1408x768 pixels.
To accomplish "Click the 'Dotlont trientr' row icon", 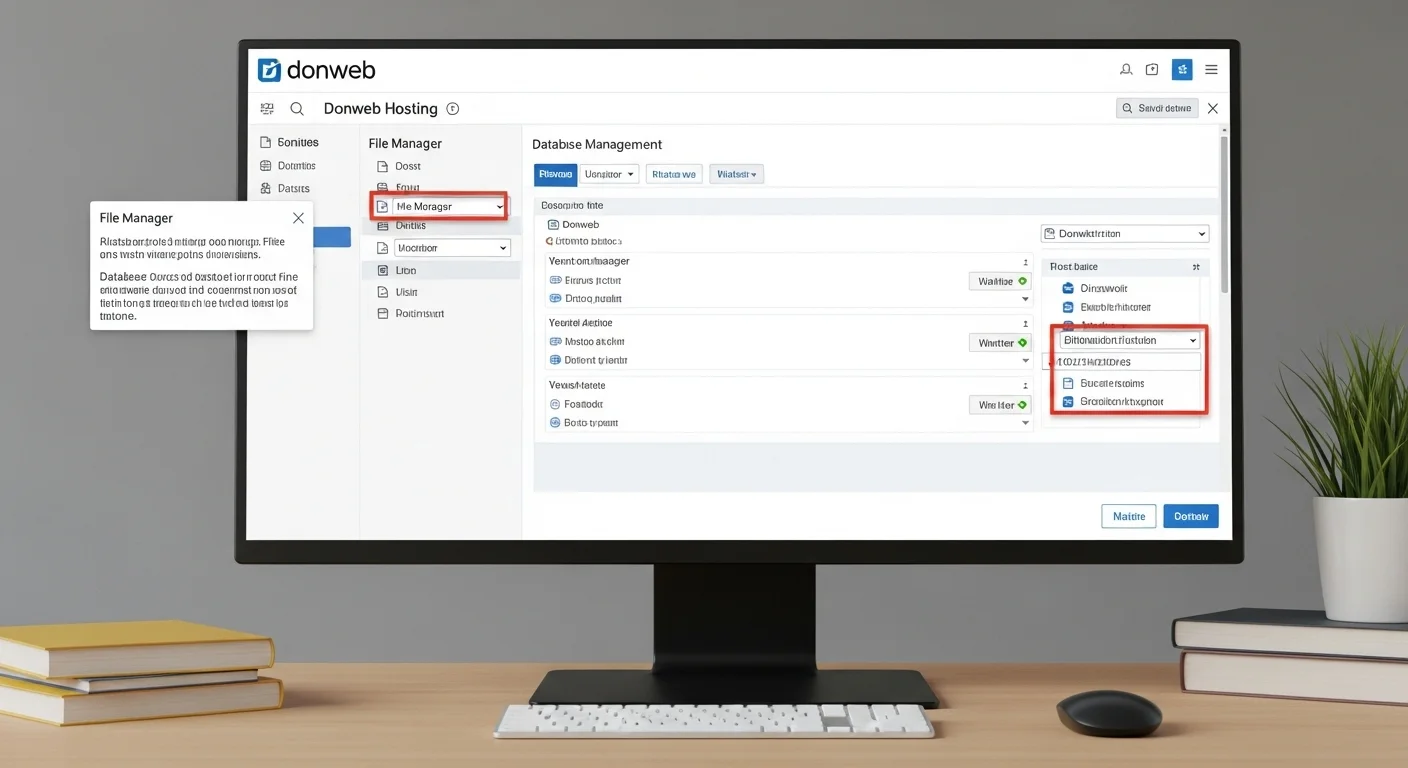I will (x=556, y=360).
